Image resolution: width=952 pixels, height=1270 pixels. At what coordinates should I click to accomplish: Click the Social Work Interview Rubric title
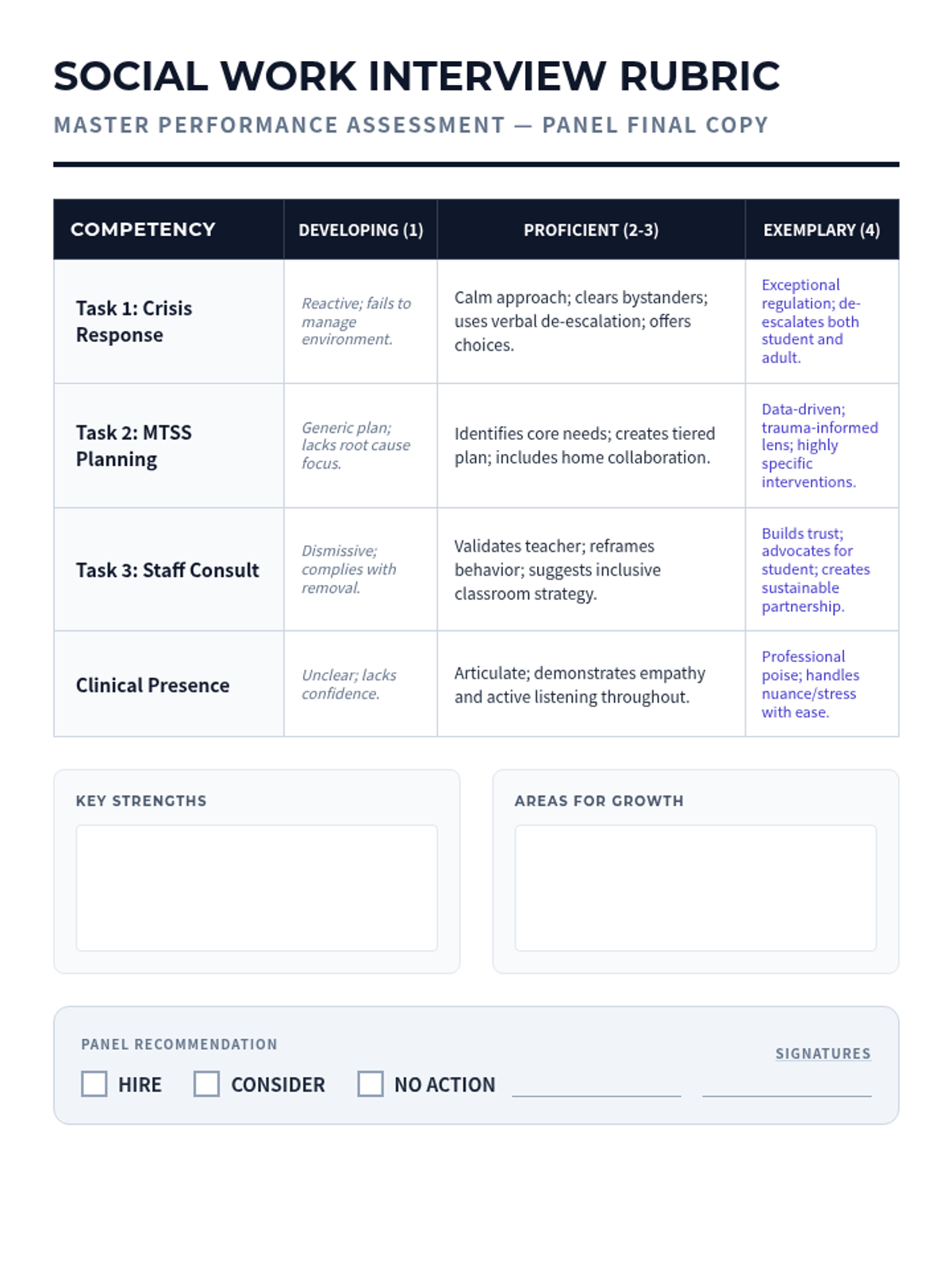[x=416, y=76]
